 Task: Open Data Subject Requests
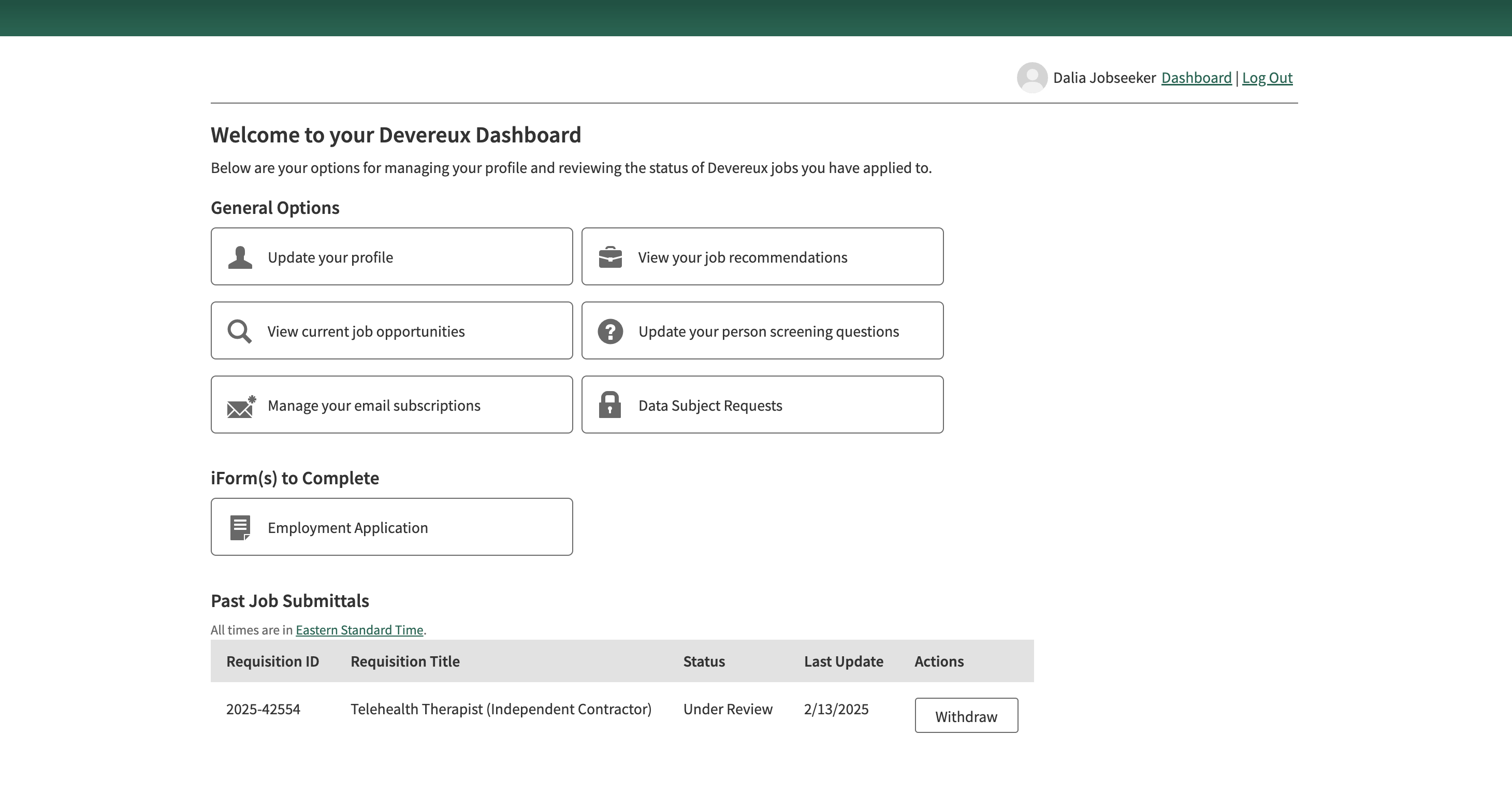coord(762,405)
